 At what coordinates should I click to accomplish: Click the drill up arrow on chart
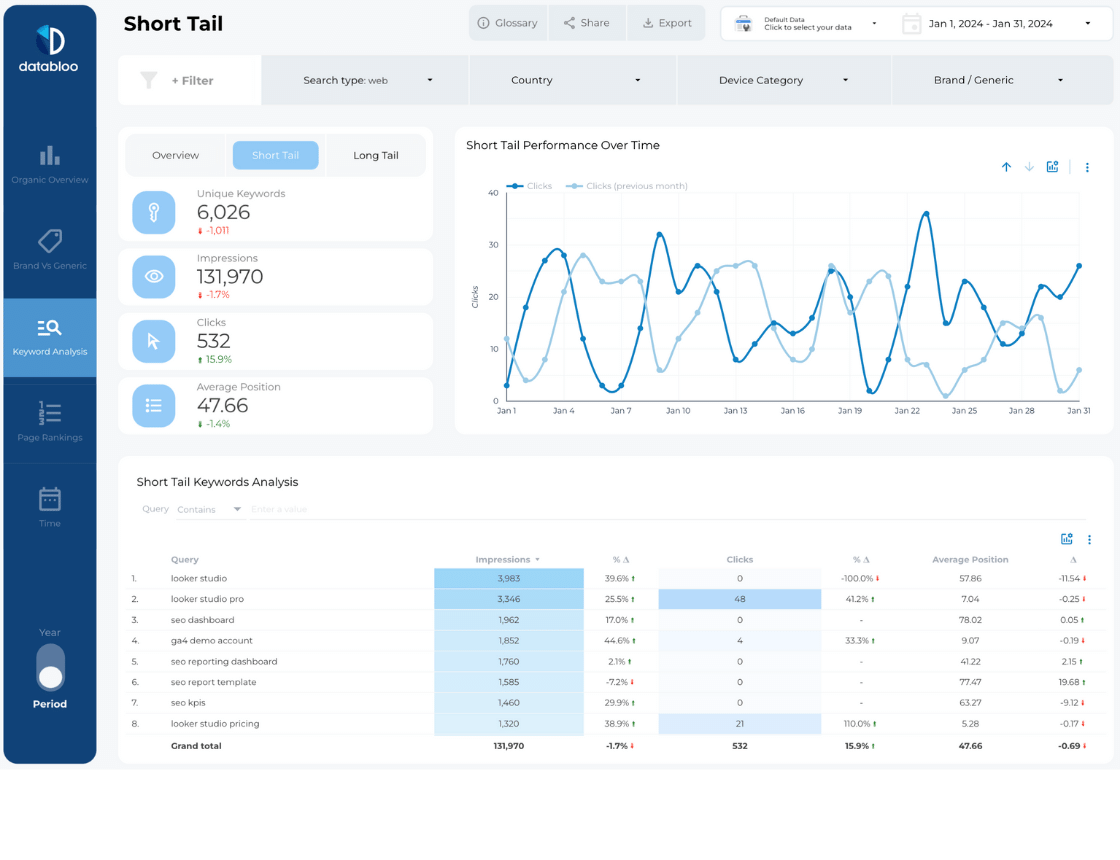pos(1006,167)
